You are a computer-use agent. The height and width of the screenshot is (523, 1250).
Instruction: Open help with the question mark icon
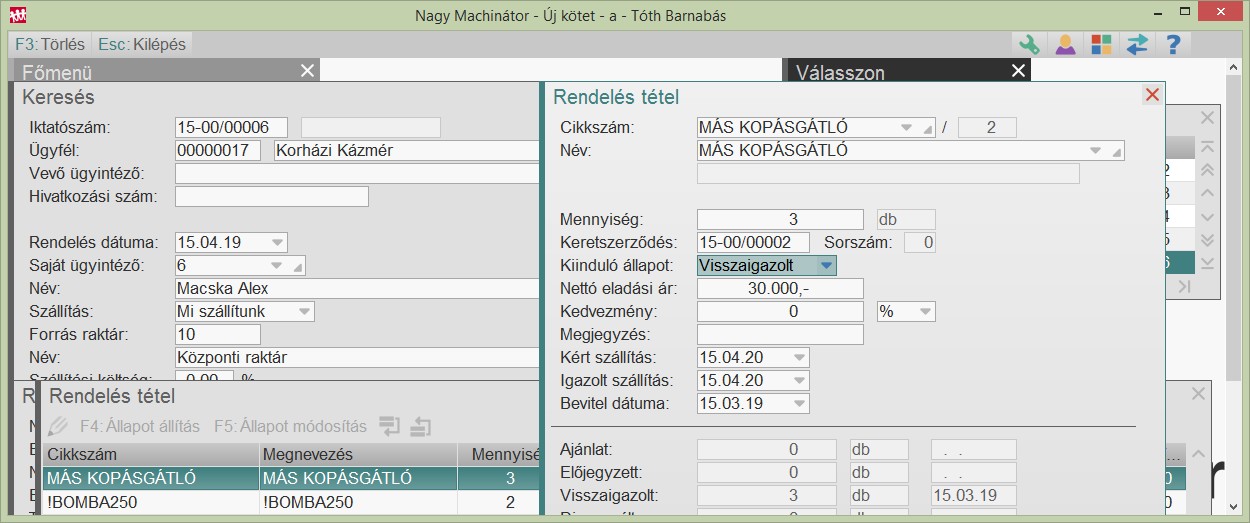[1173, 44]
